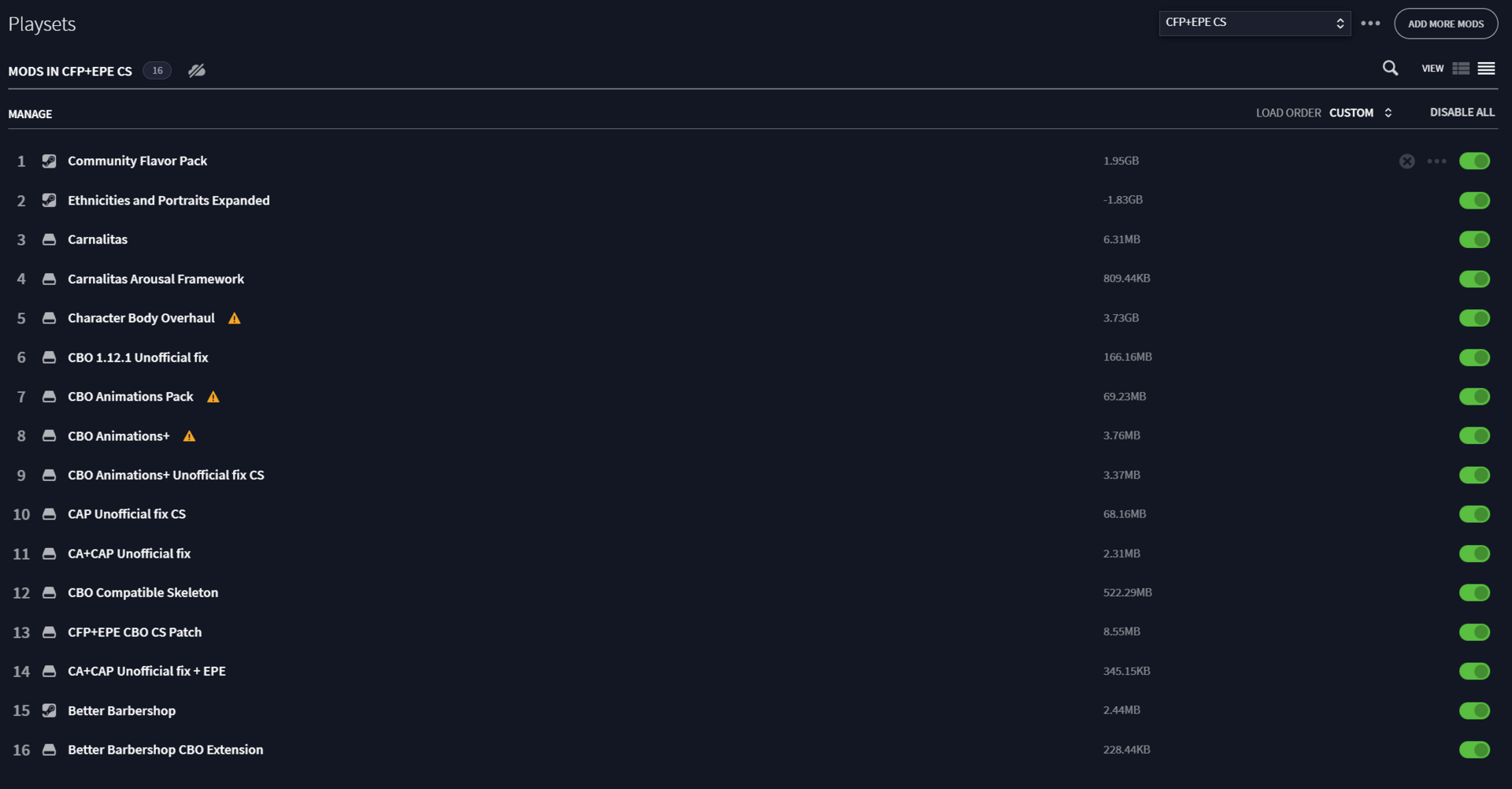1512x789 pixels.
Task: Click 3.73GB size value
Action: (x=1121, y=318)
